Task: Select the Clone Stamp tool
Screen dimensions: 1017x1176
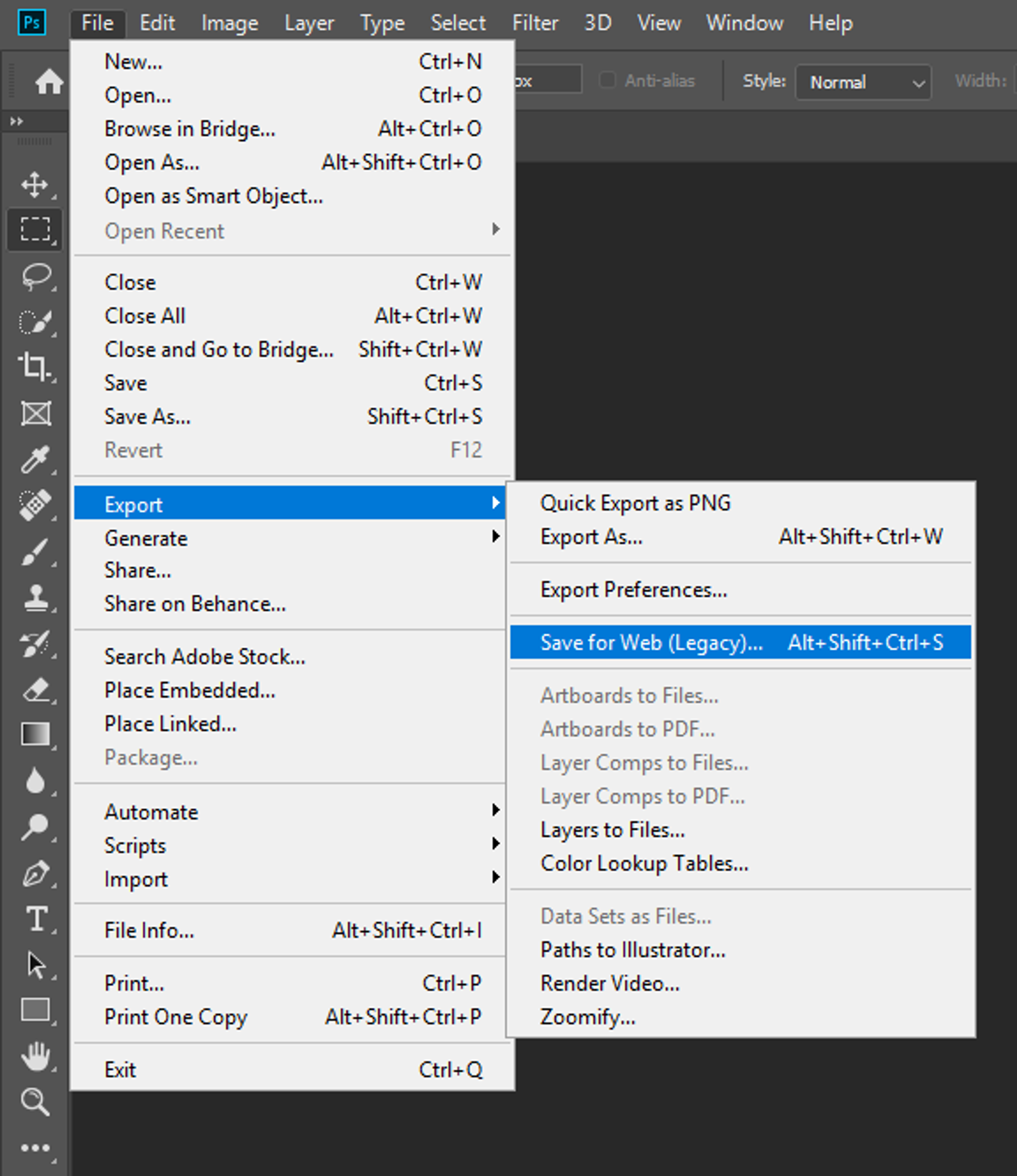Action: (36, 597)
